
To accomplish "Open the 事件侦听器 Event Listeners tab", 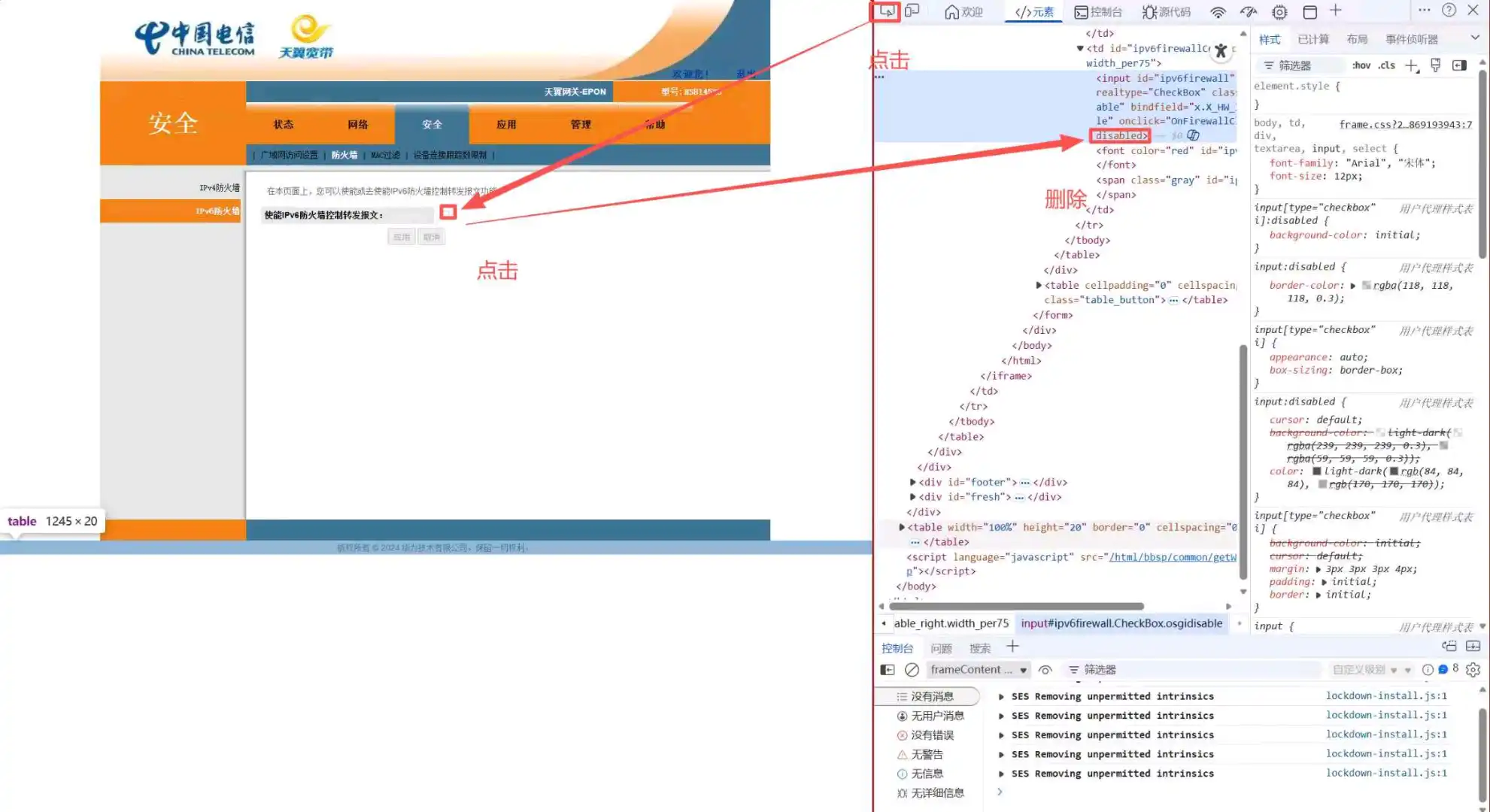I will [1411, 39].
